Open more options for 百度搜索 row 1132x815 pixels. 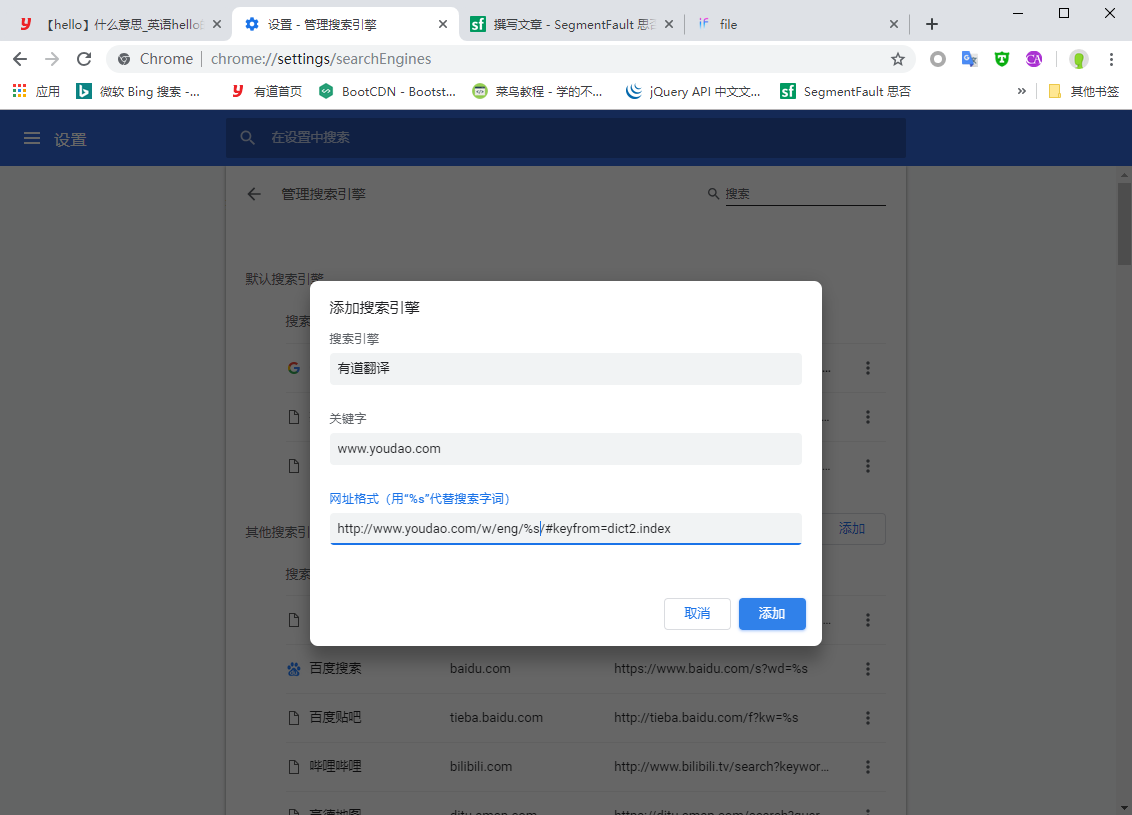point(867,669)
